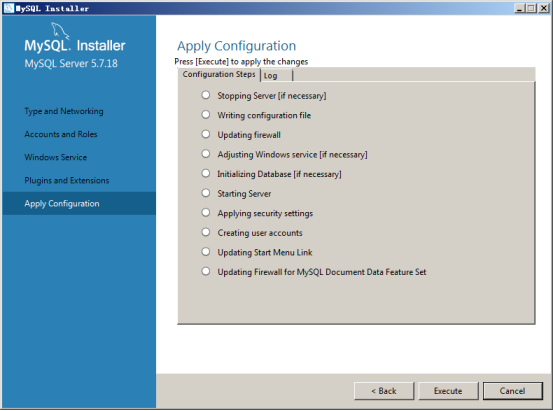
Task: Click the MySQL dolphin logo
Action: [60, 31]
